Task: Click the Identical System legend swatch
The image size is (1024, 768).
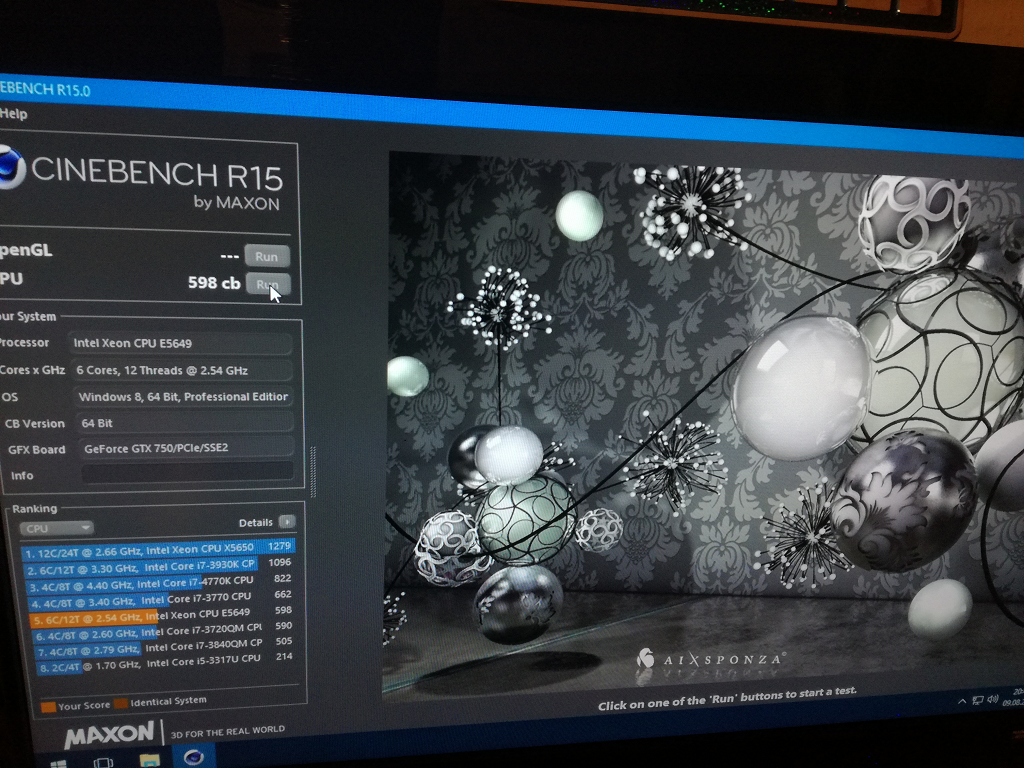Action: (121, 703)
